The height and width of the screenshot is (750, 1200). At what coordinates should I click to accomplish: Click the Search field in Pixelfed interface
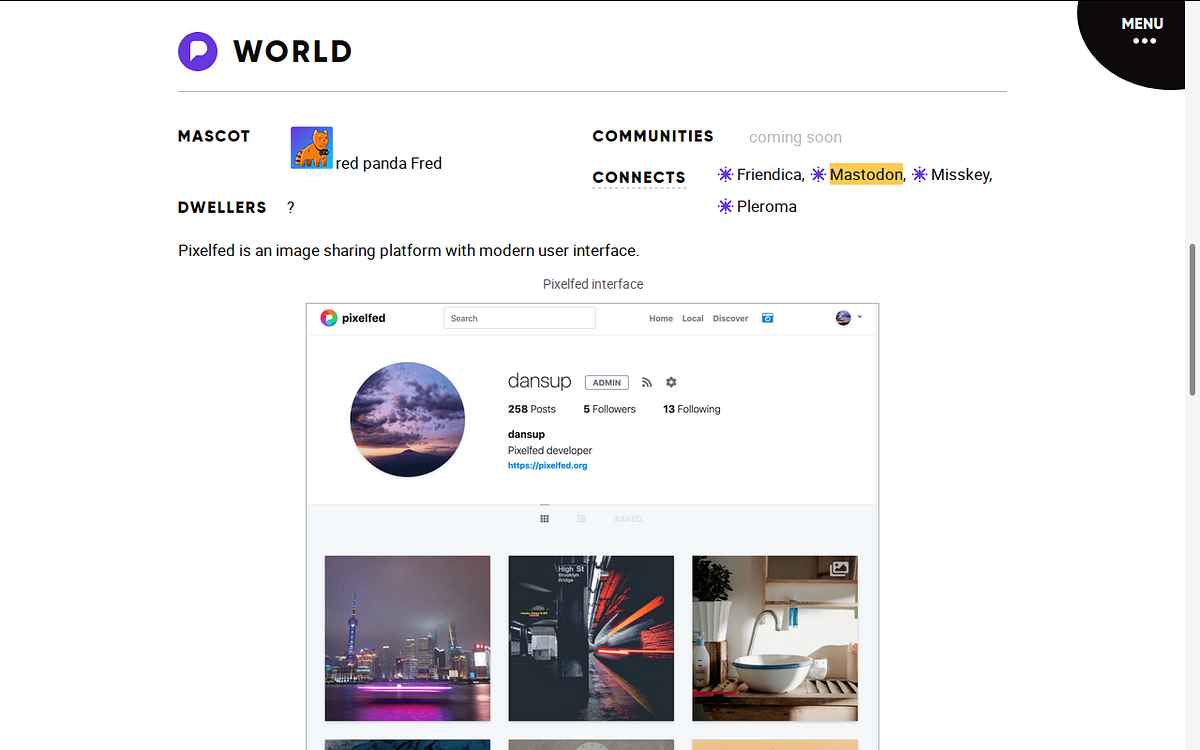520,318
